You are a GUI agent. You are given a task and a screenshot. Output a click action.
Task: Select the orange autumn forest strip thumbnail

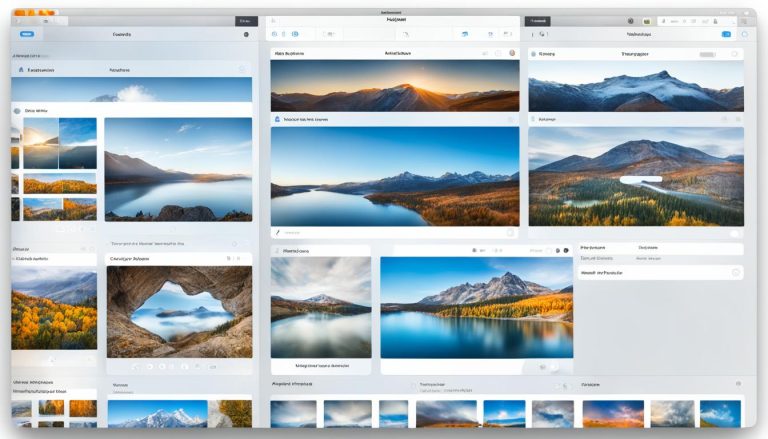(x=60, y=183)
